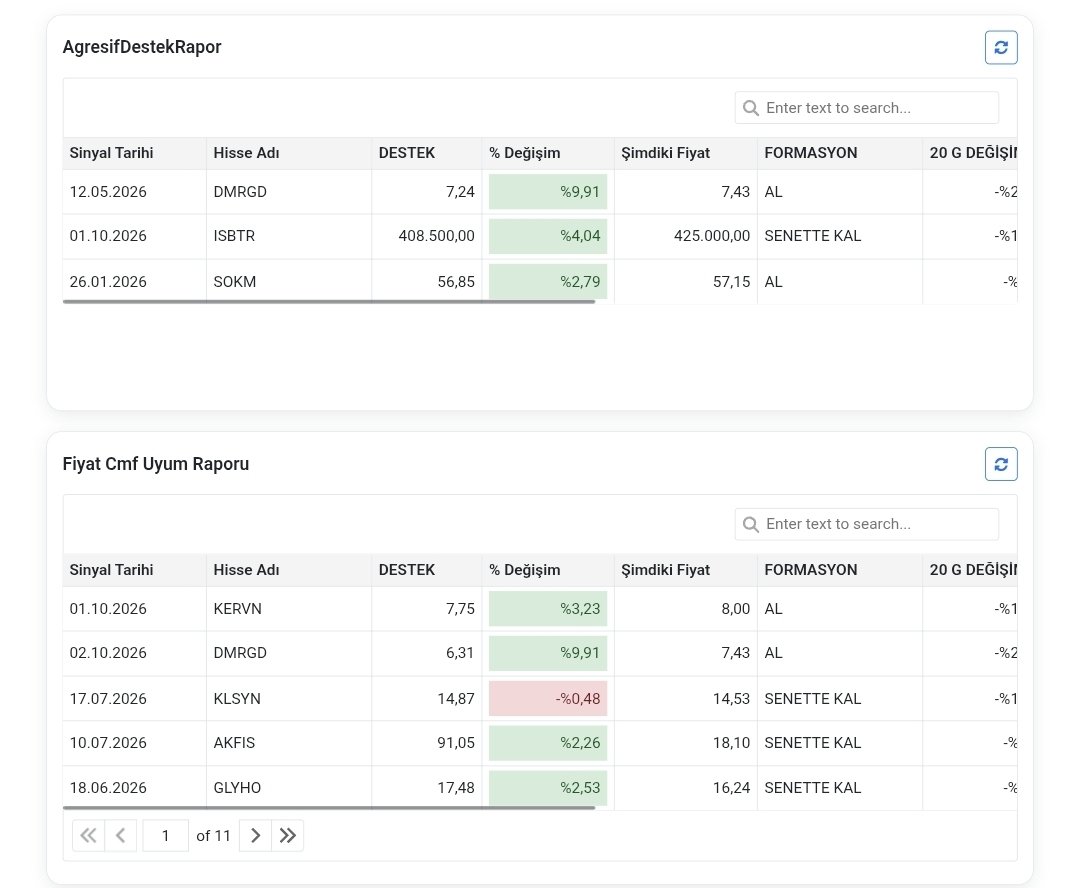This screenshot has width=1080, height=888.
Task: Select the ISBTR stock name cell
Action: coord(289,236)
